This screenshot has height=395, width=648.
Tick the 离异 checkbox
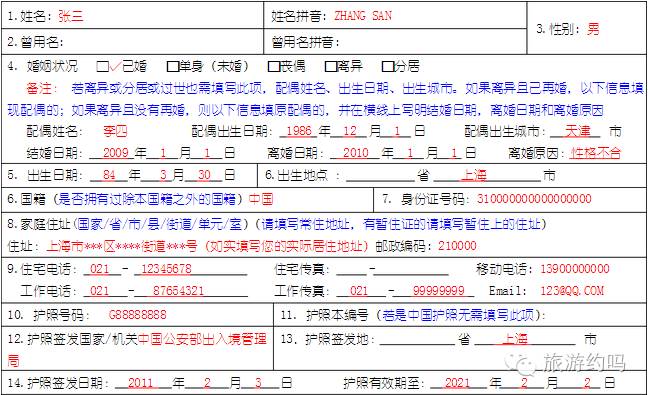[331, 67]
